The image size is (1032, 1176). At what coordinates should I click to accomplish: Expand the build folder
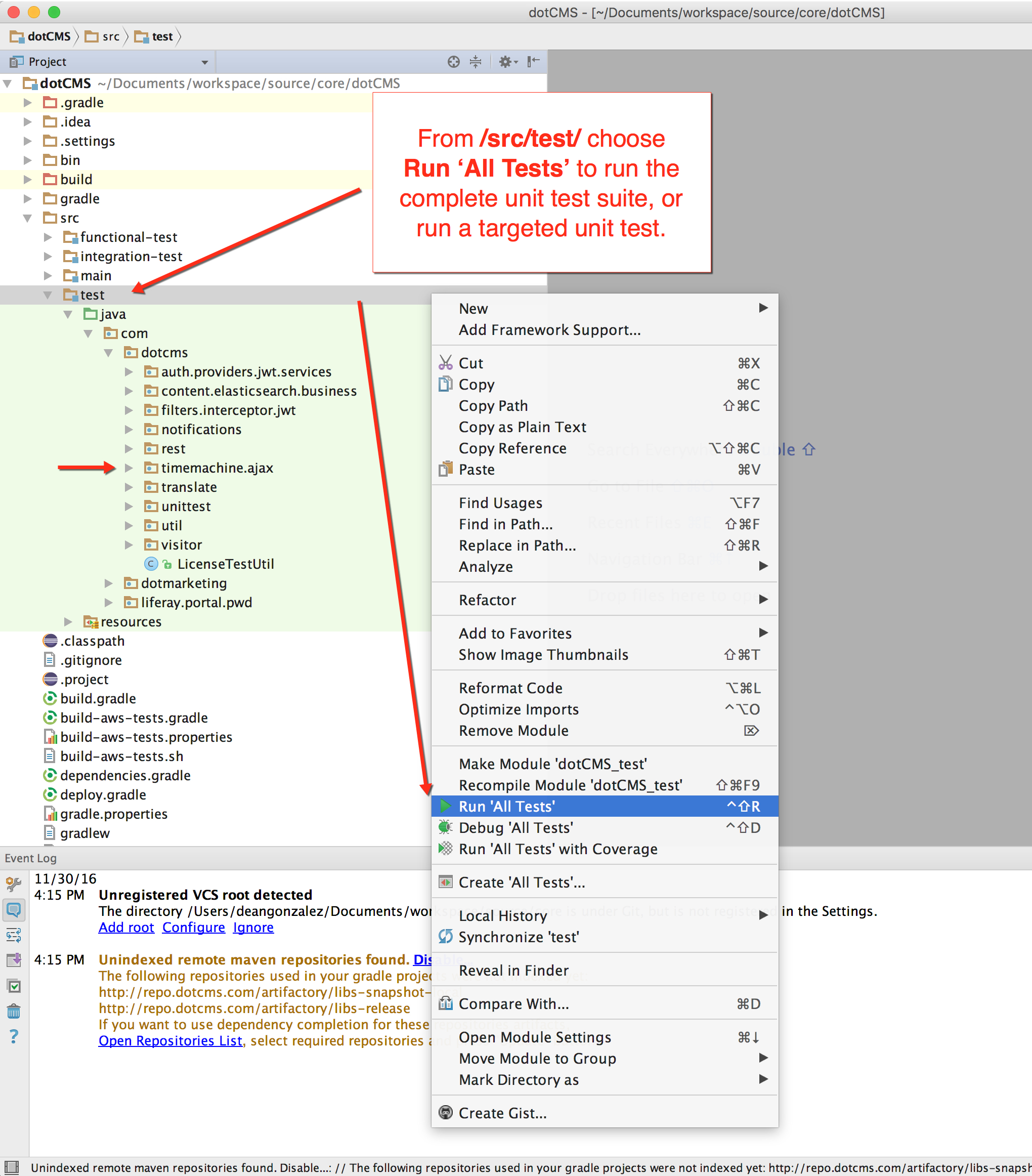pos(27,180)
